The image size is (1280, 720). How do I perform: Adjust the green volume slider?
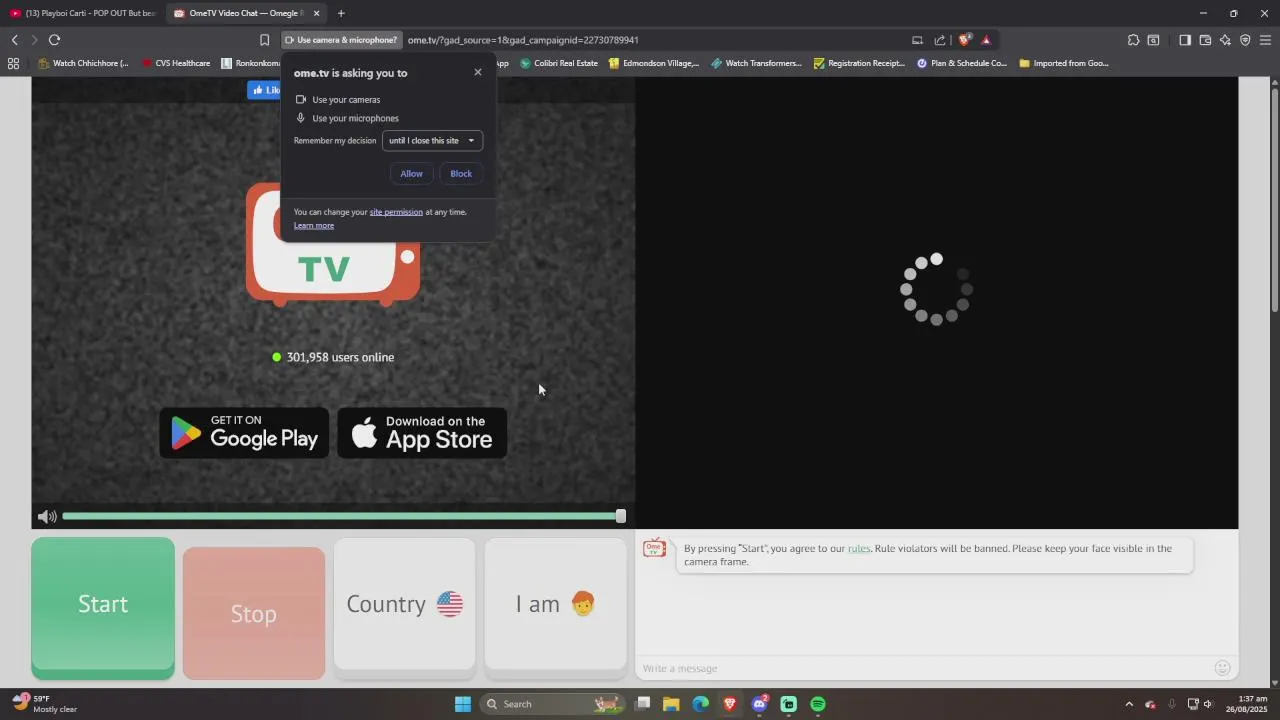tap(344, 516)
